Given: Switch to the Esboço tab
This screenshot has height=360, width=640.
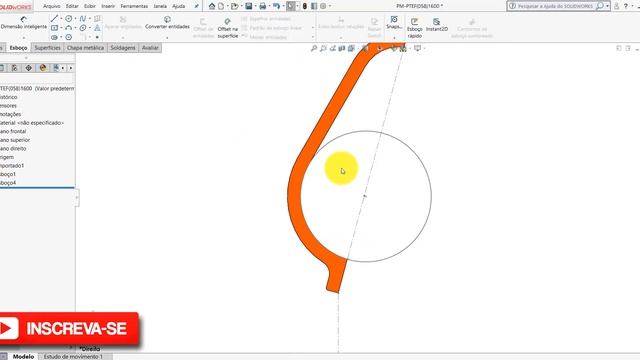Looking at the screenshot, I should (18, 48).
